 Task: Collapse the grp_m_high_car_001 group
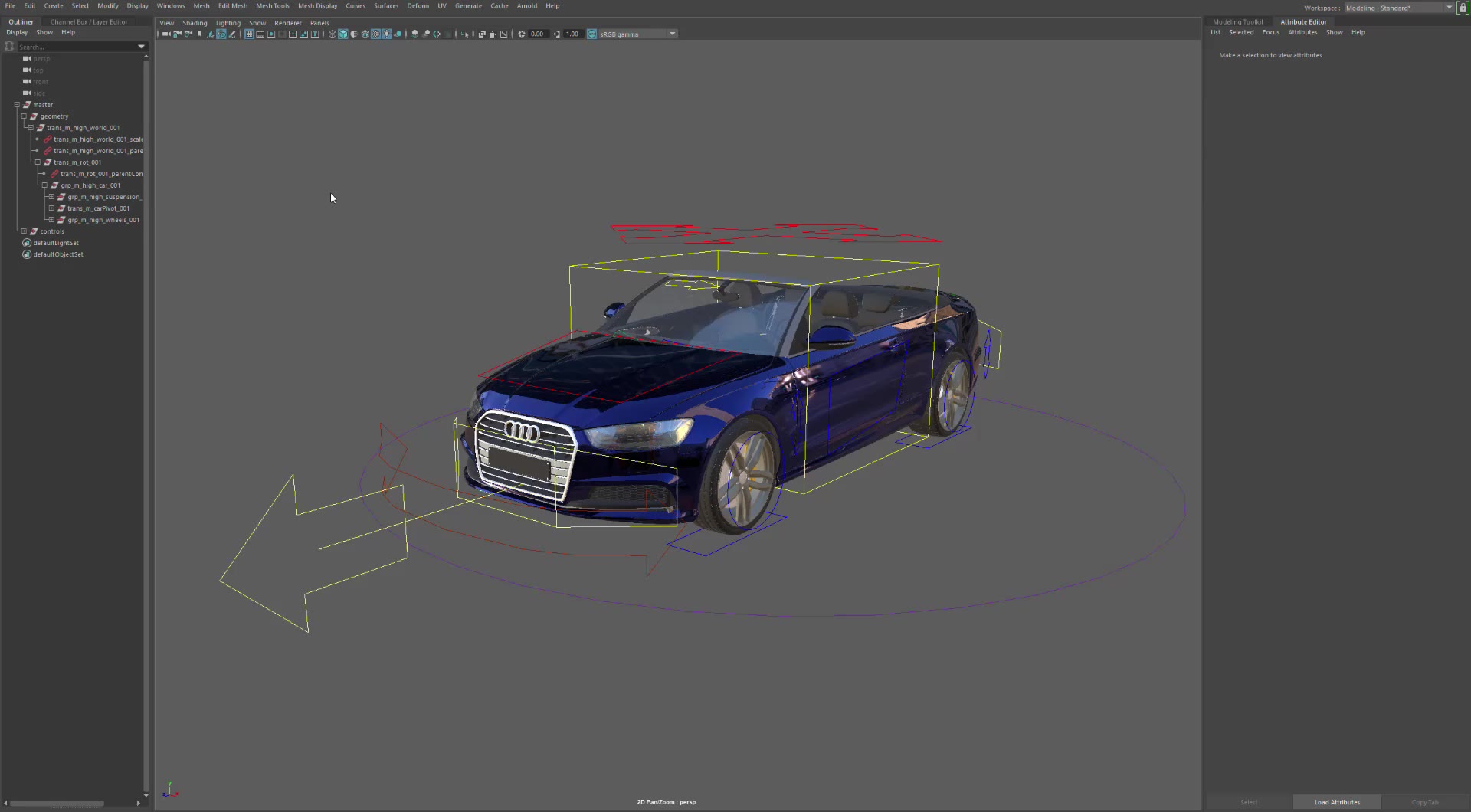coord(44,185)
